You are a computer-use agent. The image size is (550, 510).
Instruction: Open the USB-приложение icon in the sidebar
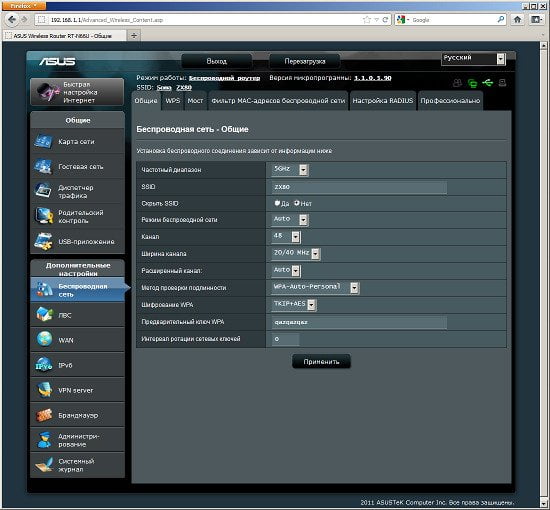pos(43,241)
